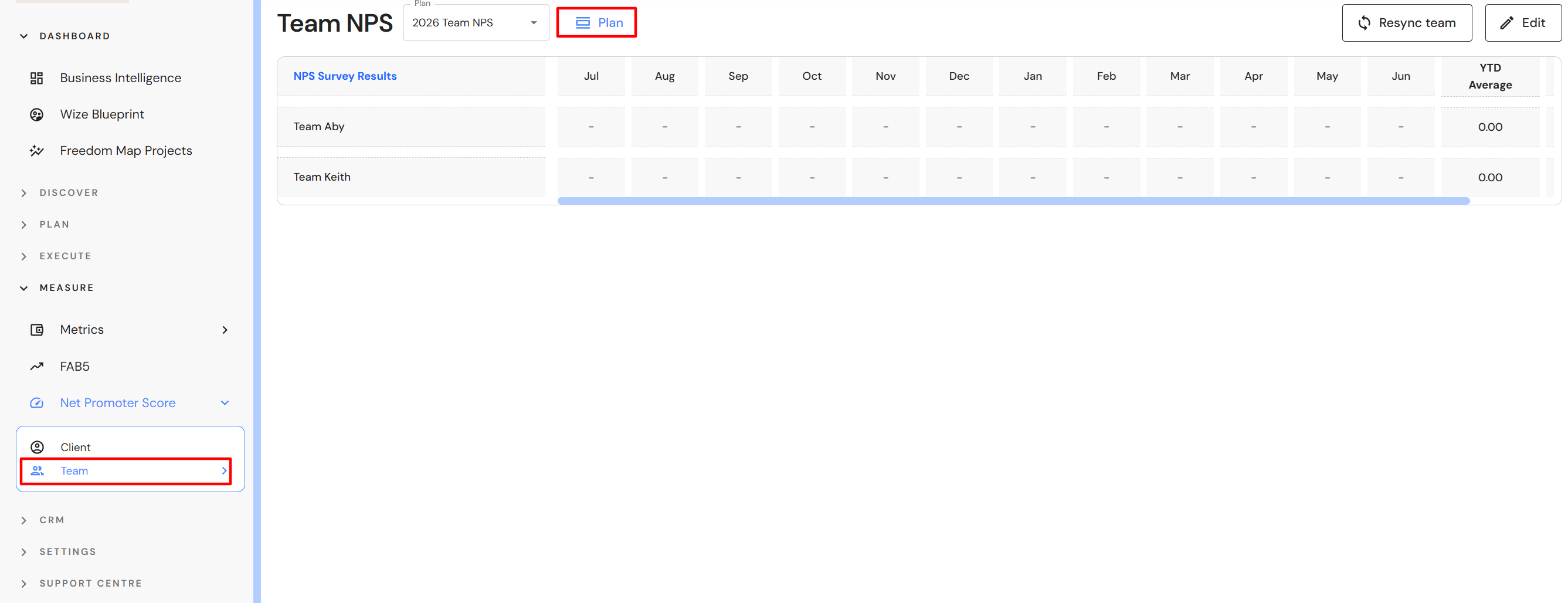Click the pencil icon on Edit

tap(1506, 22)
